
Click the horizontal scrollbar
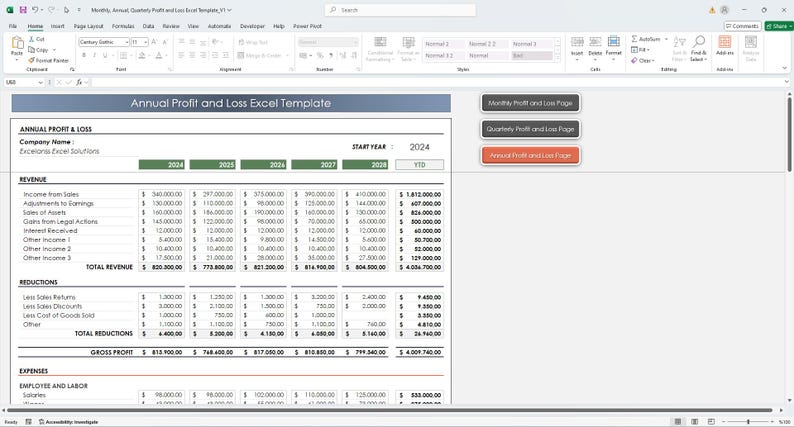click(390, 410)
